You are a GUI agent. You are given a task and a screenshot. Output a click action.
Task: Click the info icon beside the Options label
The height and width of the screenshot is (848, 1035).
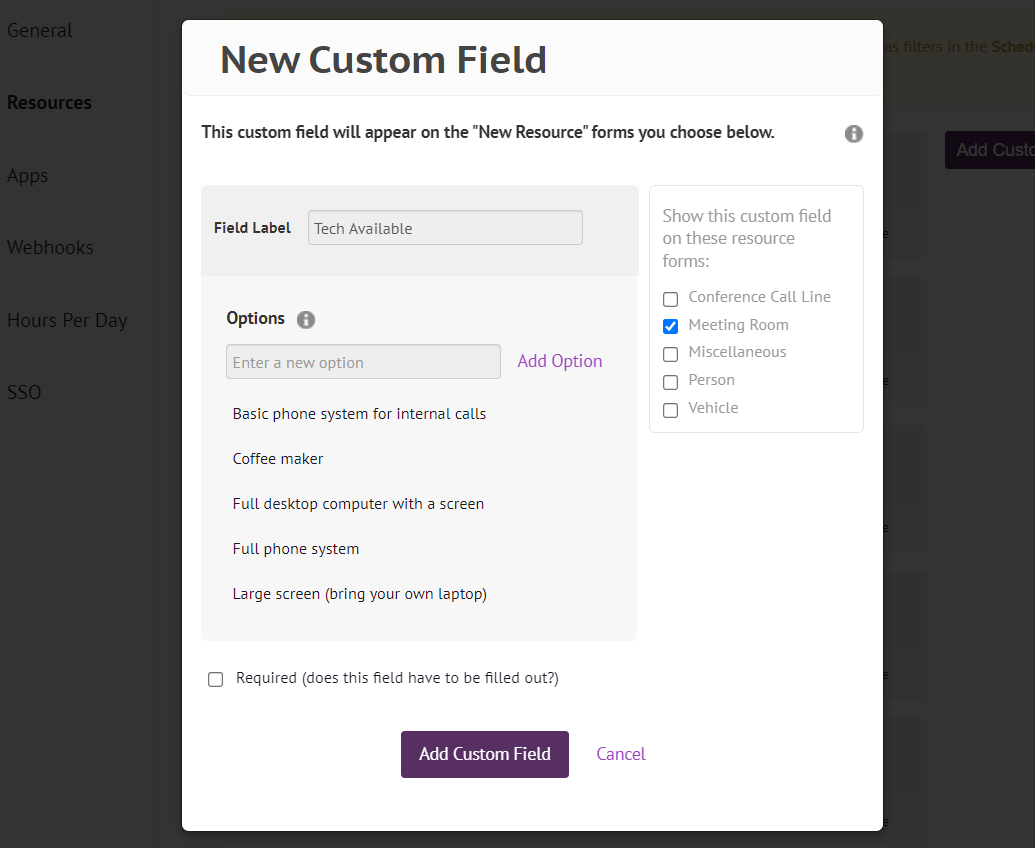coord(306,318)
